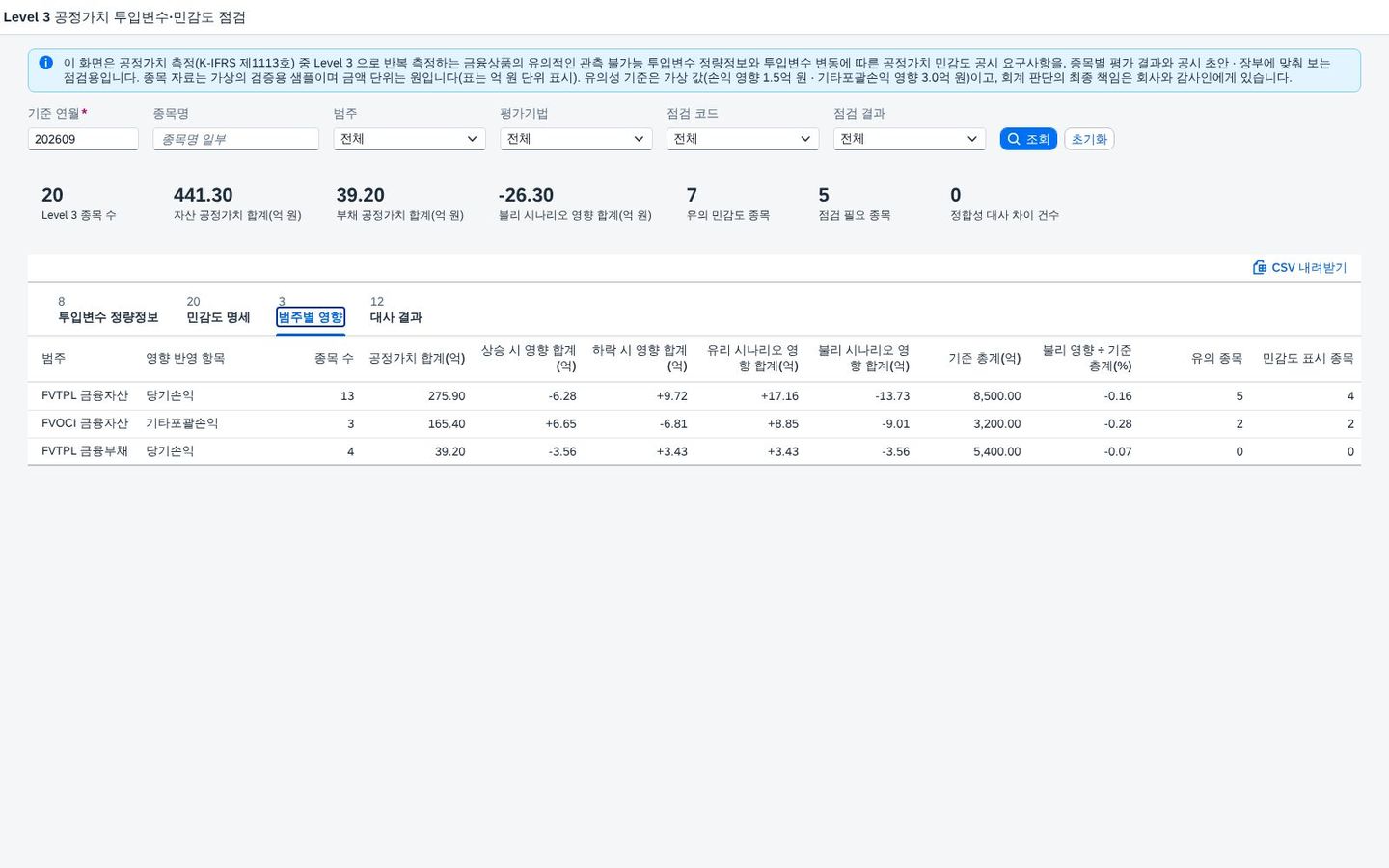Image resolution: width=1389 pixels, height=868 pixels.
Task: Click the 기준 총계(억) column header
Action: click(984, 358)
